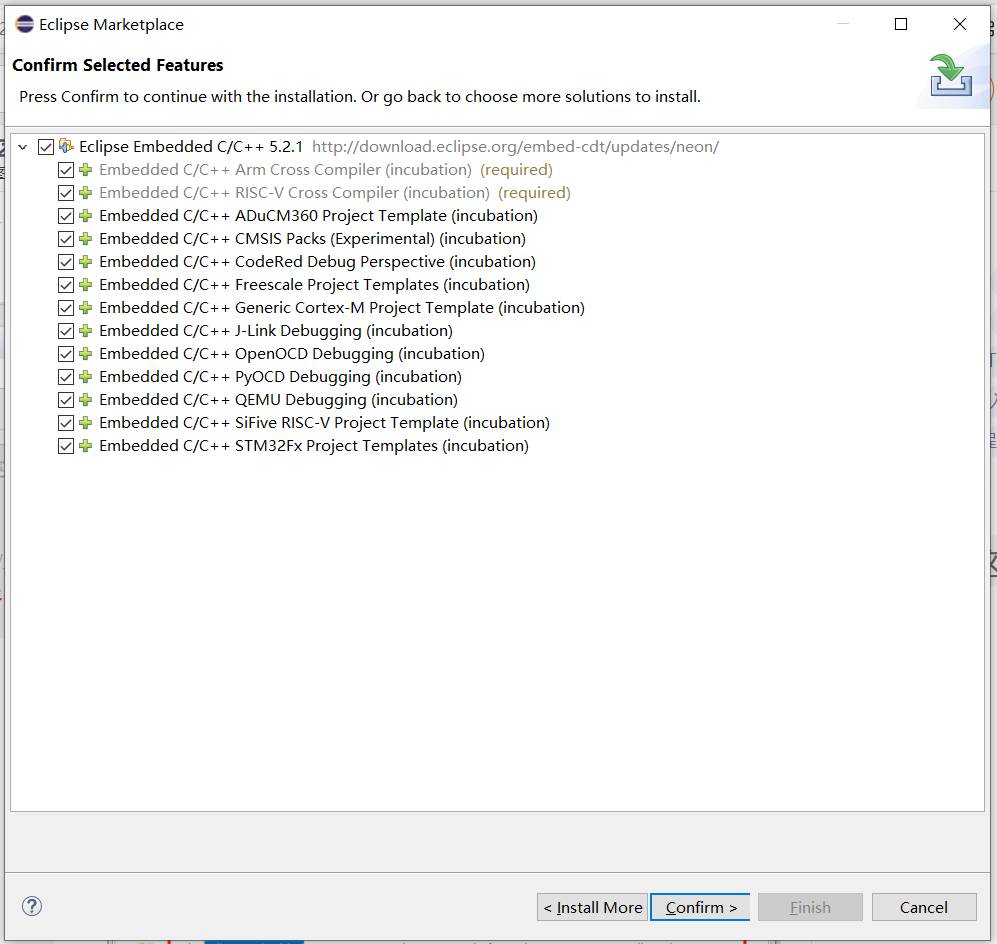The height and width of the screenshot is (944, 997).
Task: Click plus icon beside PyOCD Debugging
Action: [86, 377]
